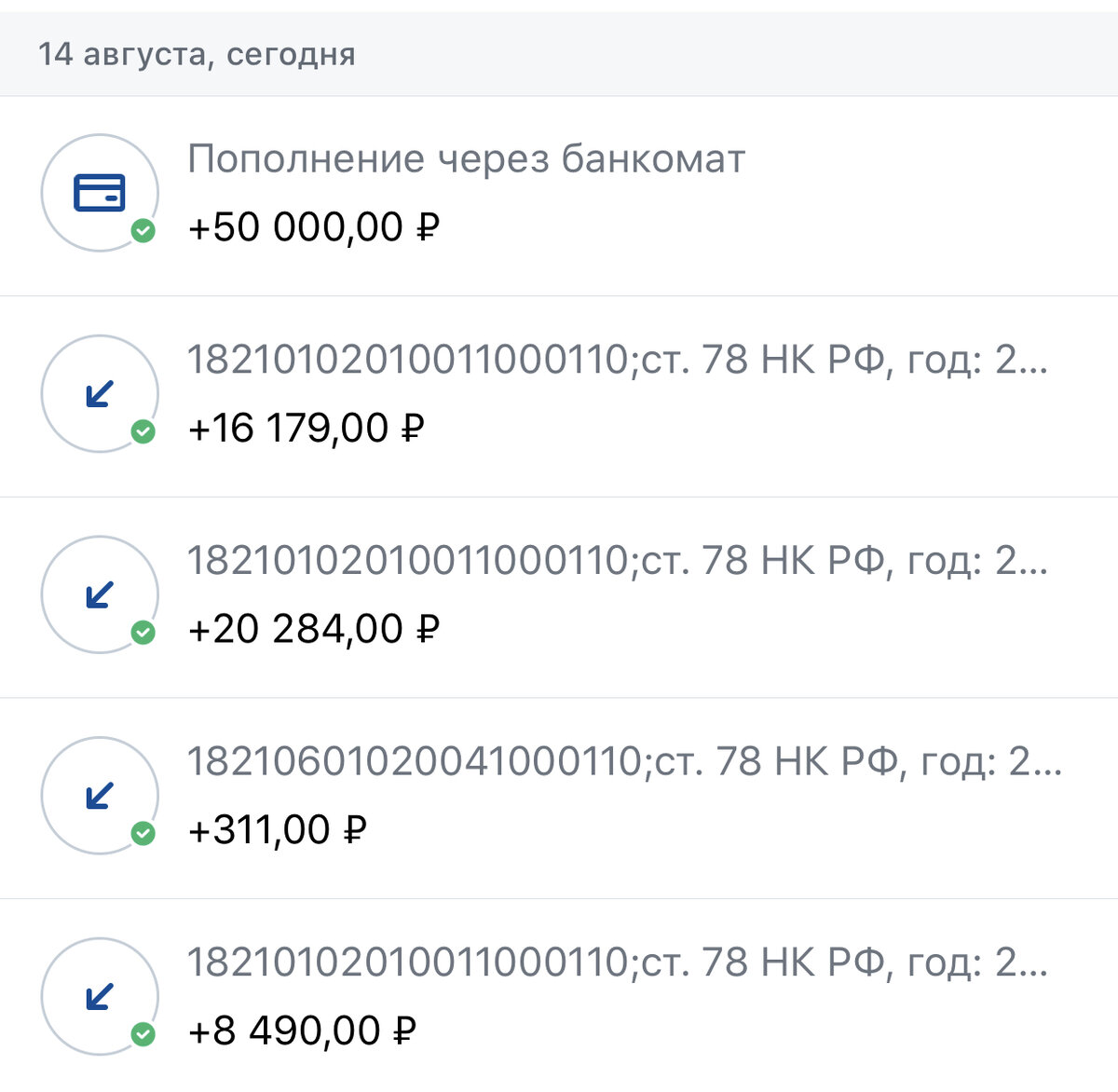The image size is (1118, 1092).
Task: Tap incoming arrow icon beside +311,00 ₽
Action: pos(99,795)
